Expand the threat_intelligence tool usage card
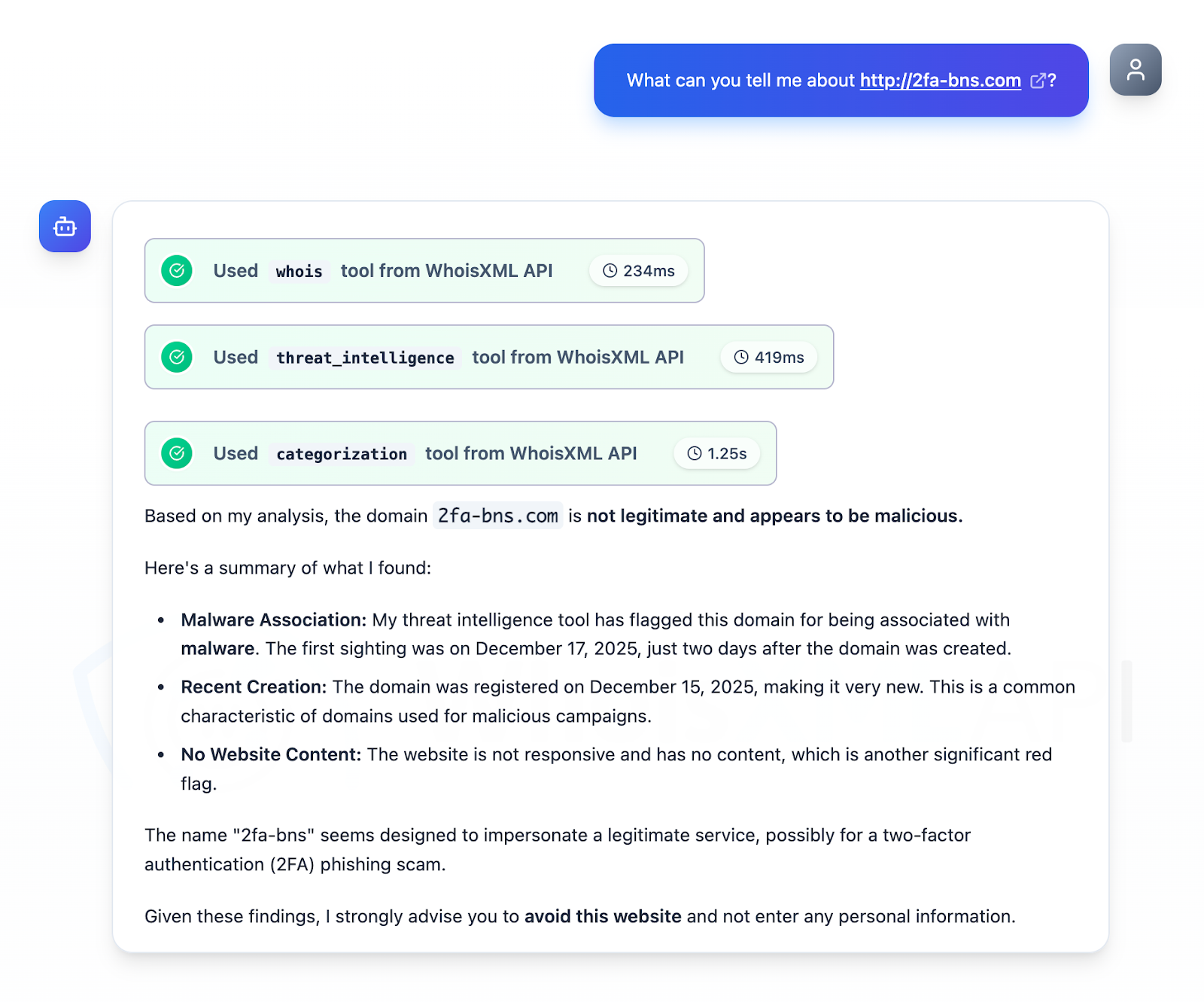This screenshot has width=1204, height=1002. (488, 358)
